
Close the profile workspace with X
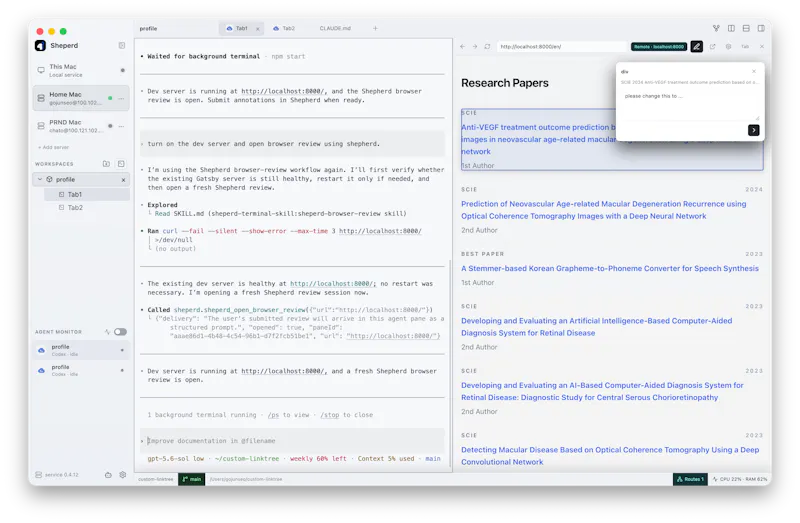tap(123, 180)
